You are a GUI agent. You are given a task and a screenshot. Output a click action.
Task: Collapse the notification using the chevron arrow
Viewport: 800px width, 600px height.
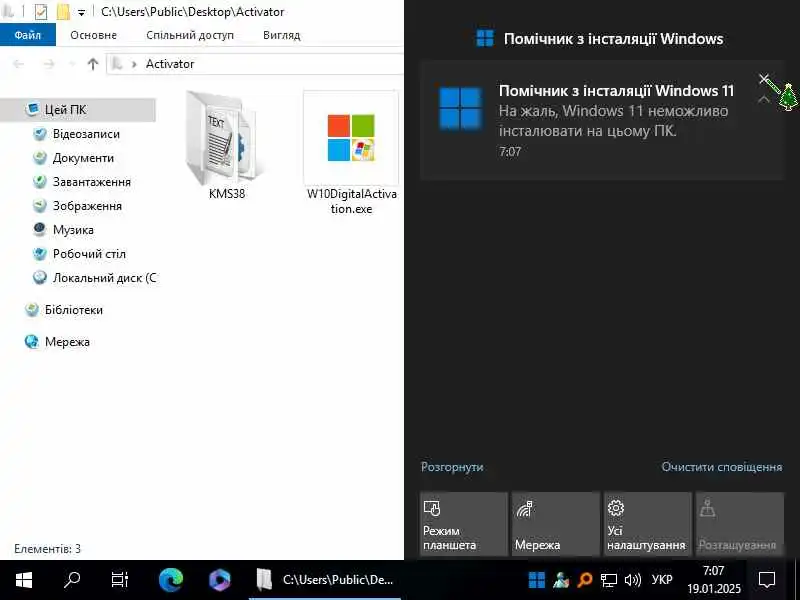[x=764, y=99]
